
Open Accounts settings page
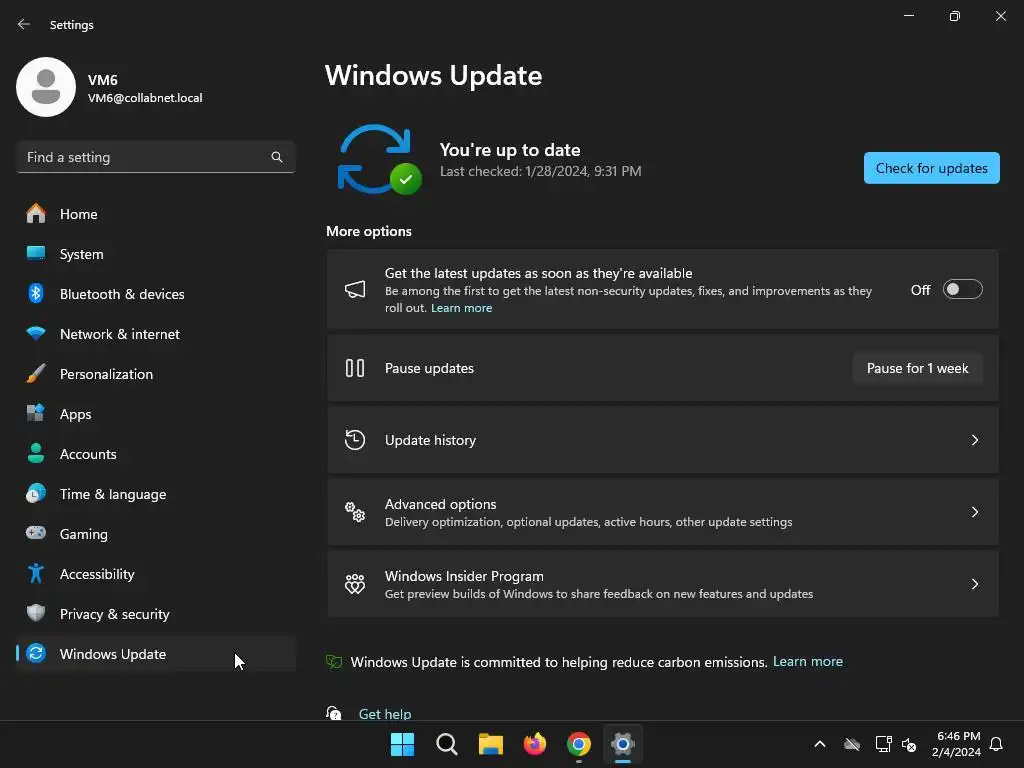[156, 454]
